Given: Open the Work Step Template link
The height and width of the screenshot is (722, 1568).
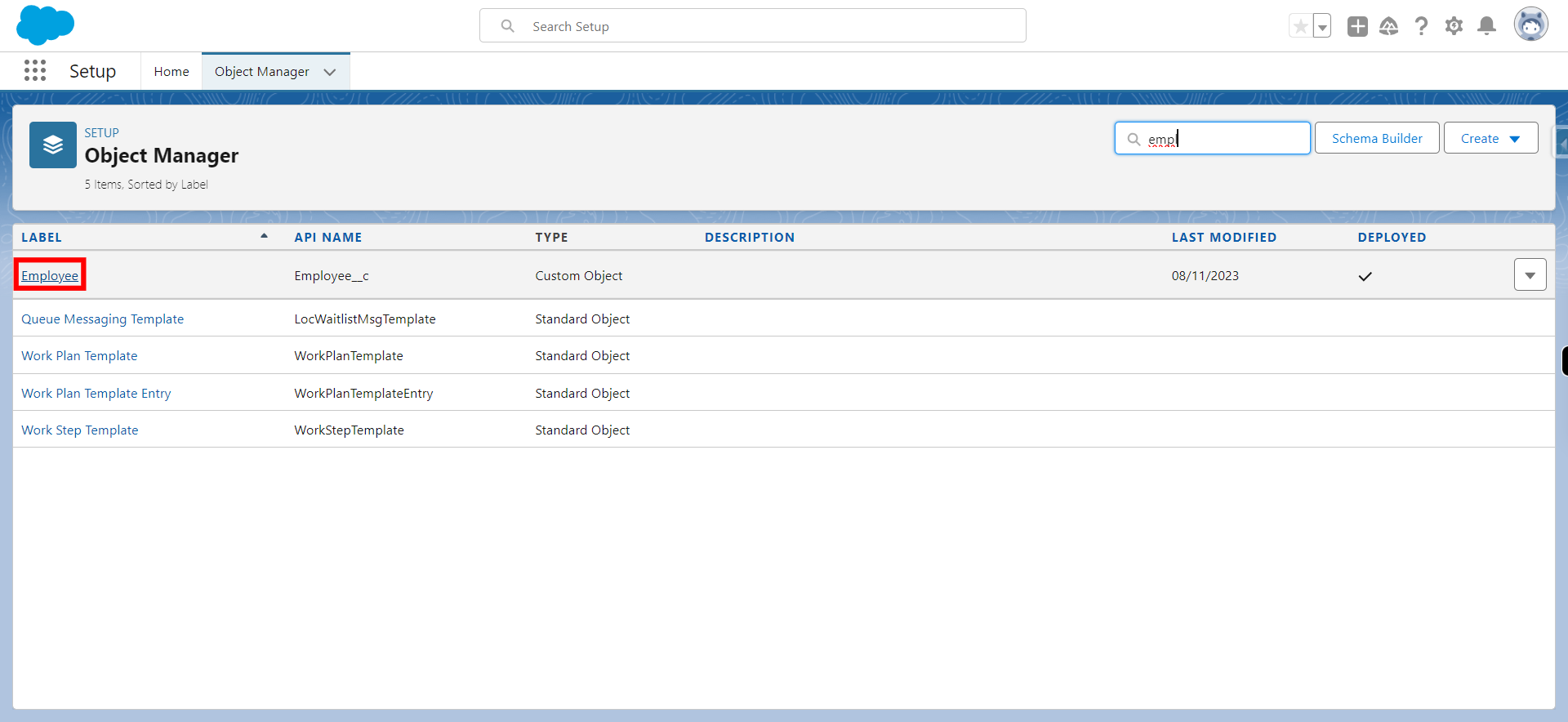Looking at the screenshot, I should click(x=80, y=430).
